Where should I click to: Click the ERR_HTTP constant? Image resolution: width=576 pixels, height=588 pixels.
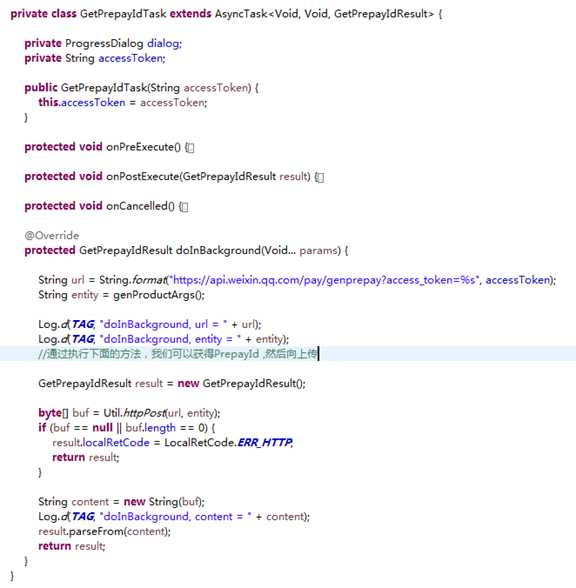(x=265, y=442)
